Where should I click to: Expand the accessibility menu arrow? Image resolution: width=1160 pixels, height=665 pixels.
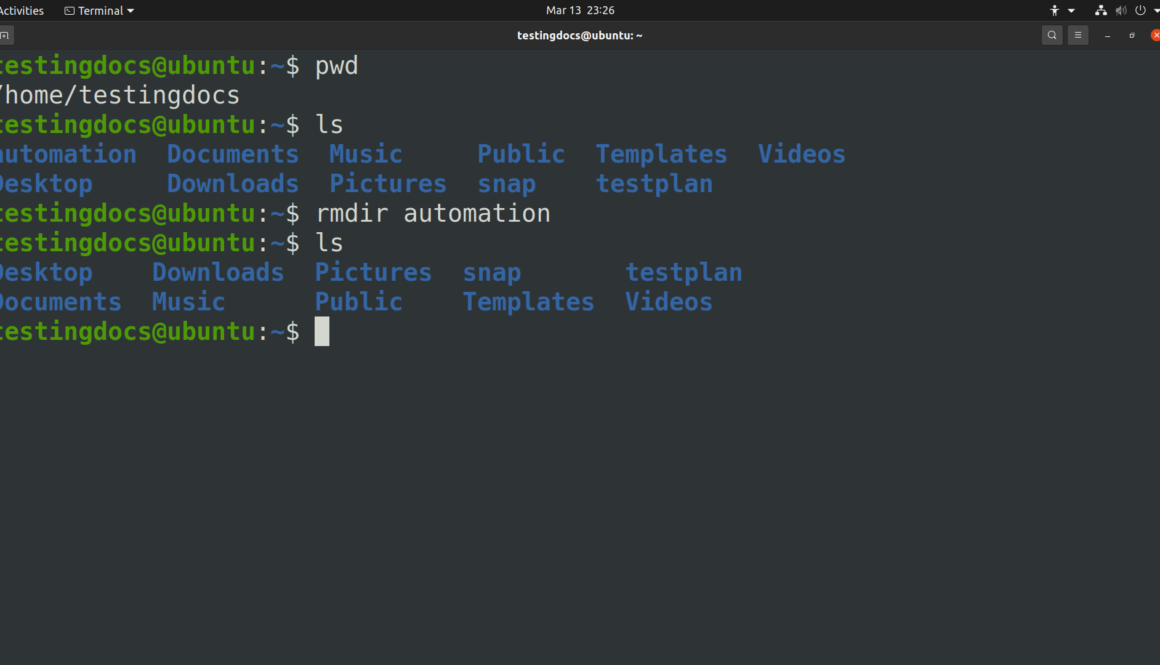tap(1071, 11)
